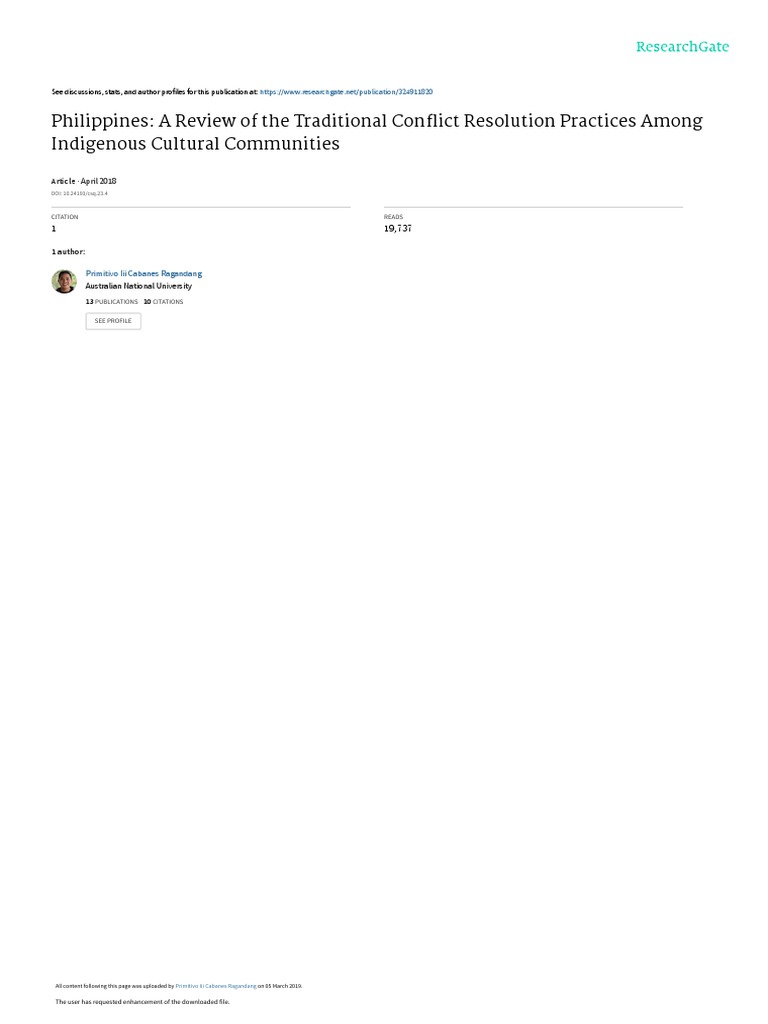Viewport: 768px width, 1024px height.
Task: Click the READS column label
Action: click(x=393, y=217)
